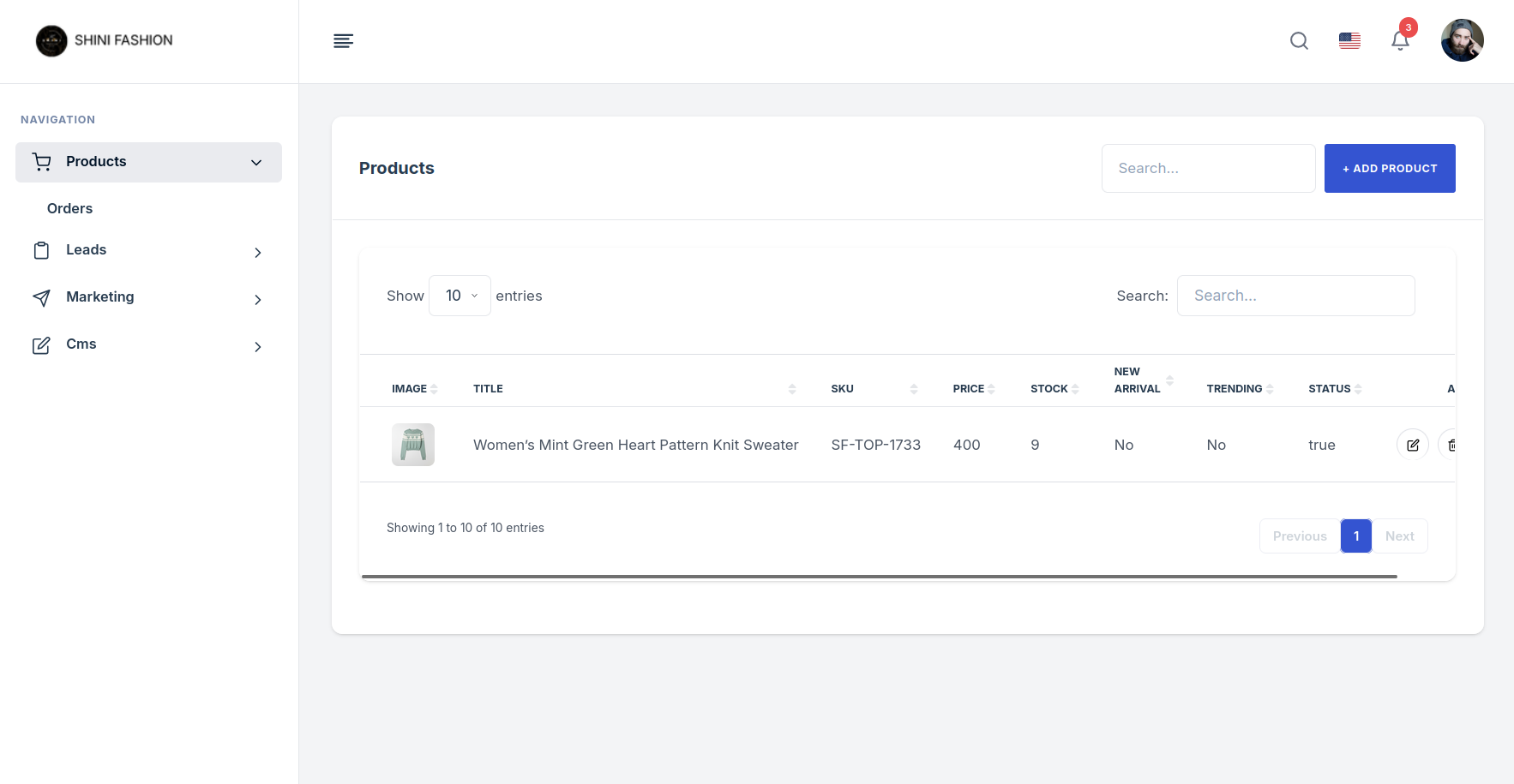Click the horizontal table scrollbar
The image size is (1514, 784).
point(879,577)
